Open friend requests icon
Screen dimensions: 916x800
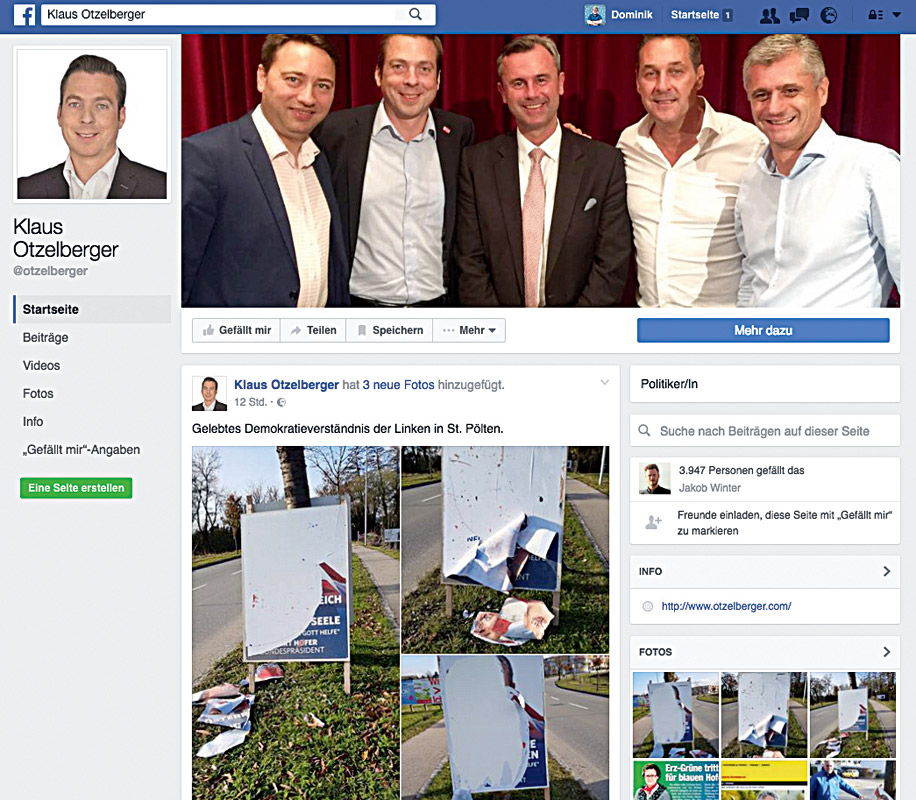point(769,16)
